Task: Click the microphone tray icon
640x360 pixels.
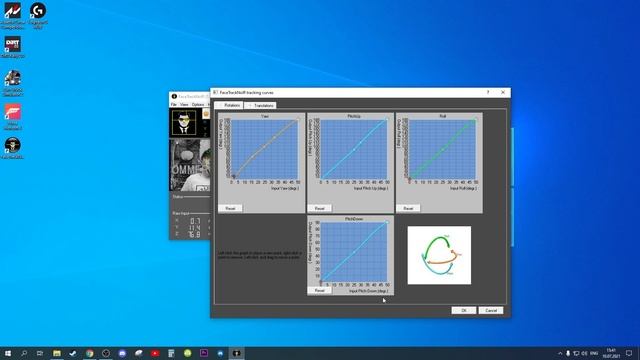Action: point(568,353)
